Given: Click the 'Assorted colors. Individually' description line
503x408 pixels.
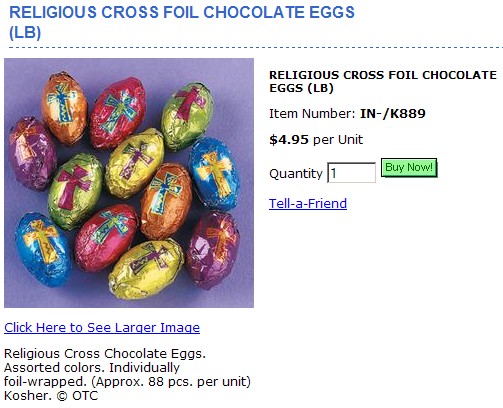Looking at the screenshot, I should pos(92,367).
